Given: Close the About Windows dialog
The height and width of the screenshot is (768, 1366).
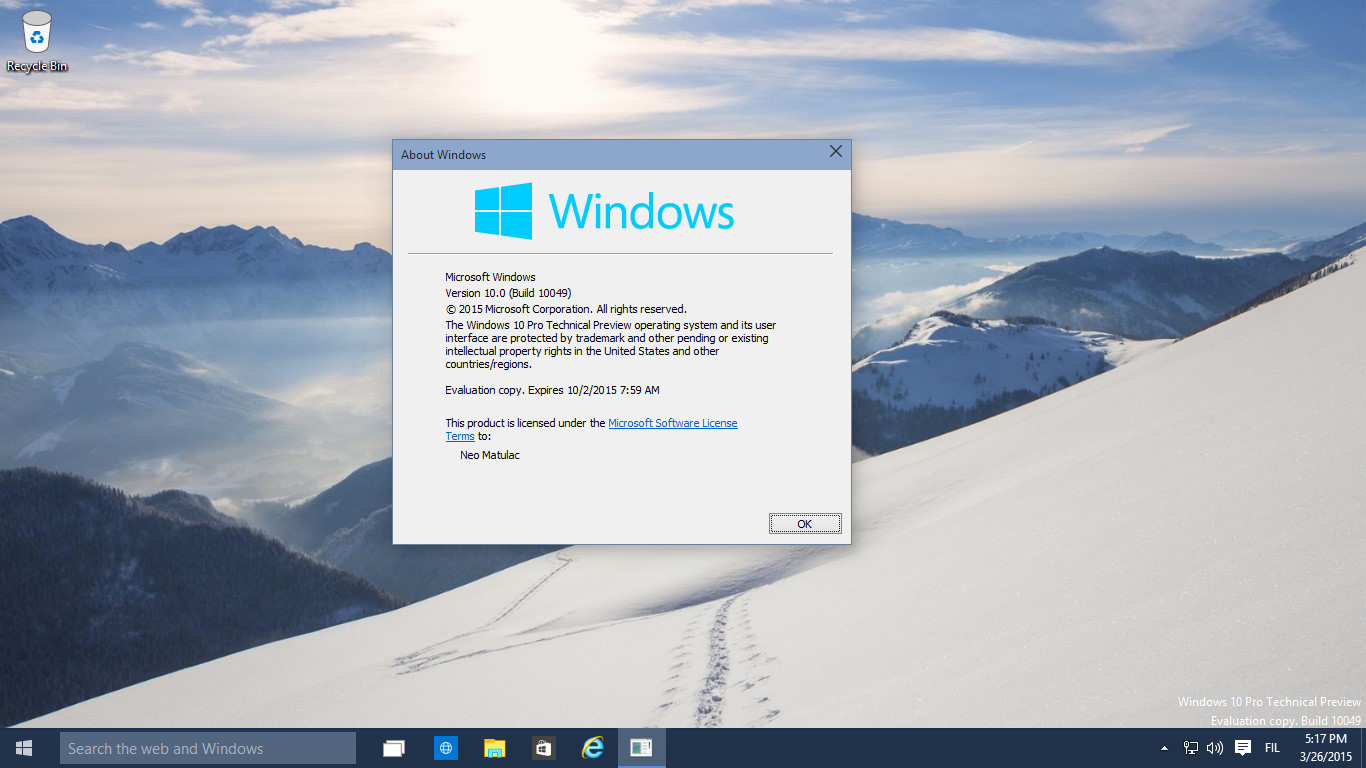Looking at the screenshot, I should click(x=836, y=153).
